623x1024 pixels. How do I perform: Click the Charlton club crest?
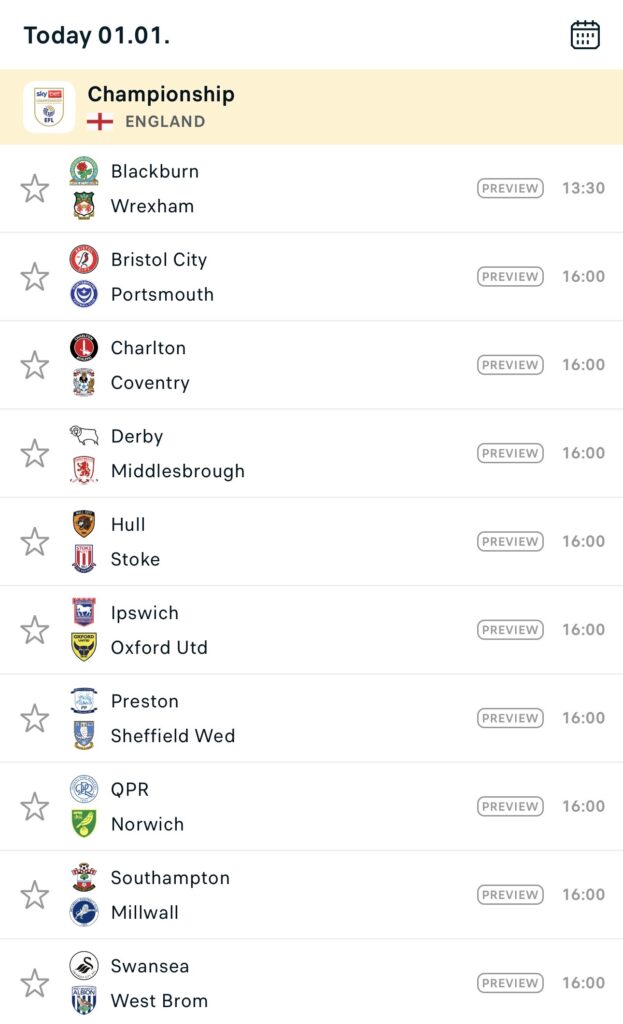(84, 348)
